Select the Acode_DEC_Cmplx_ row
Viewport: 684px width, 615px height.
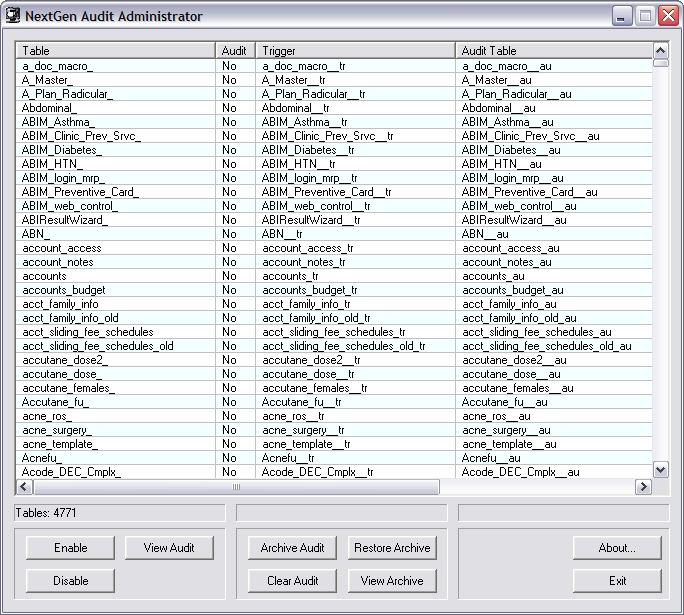334,472
